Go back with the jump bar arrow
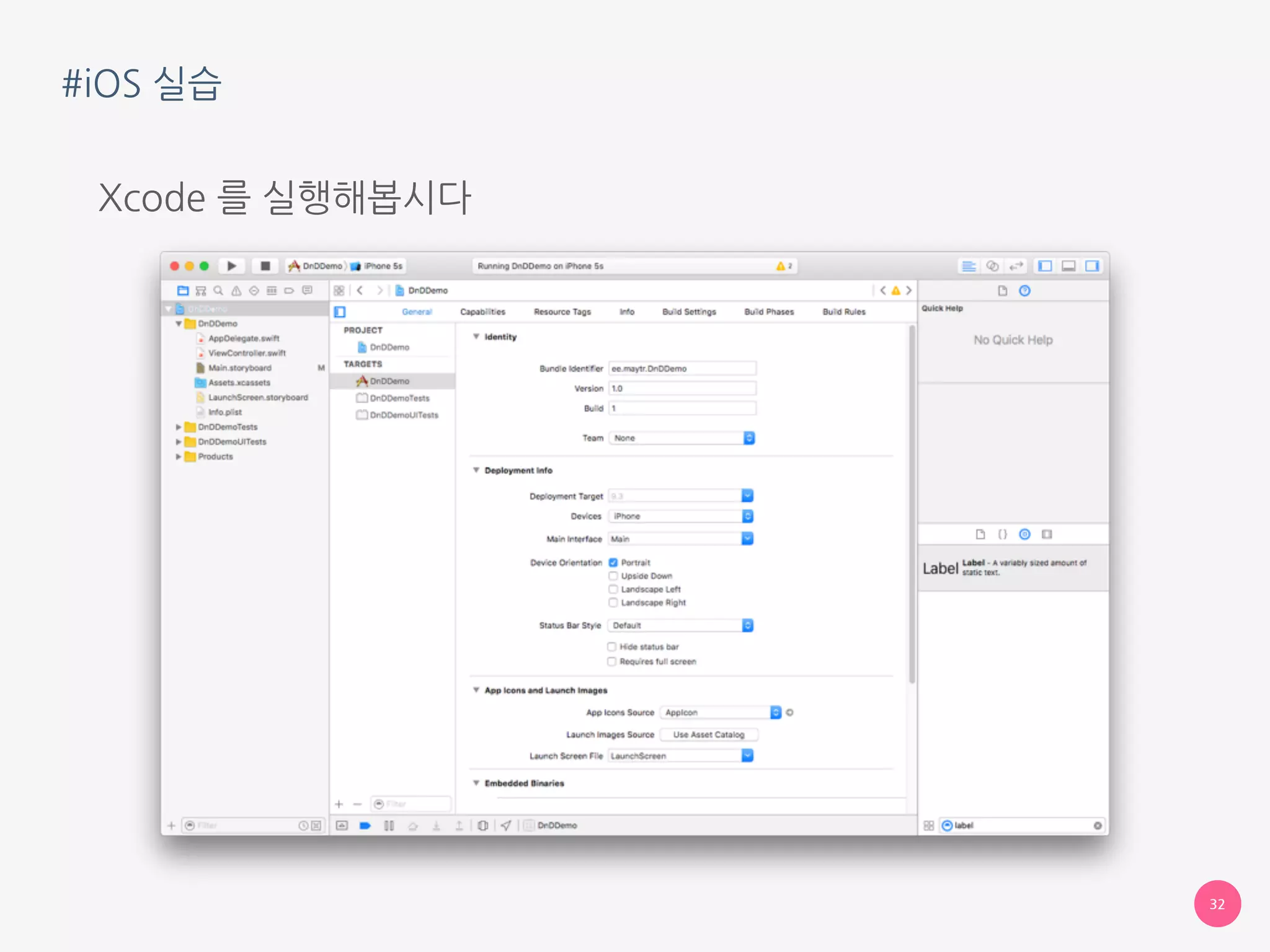Screen dimensions: 1270x952 [x=360, y=291]
